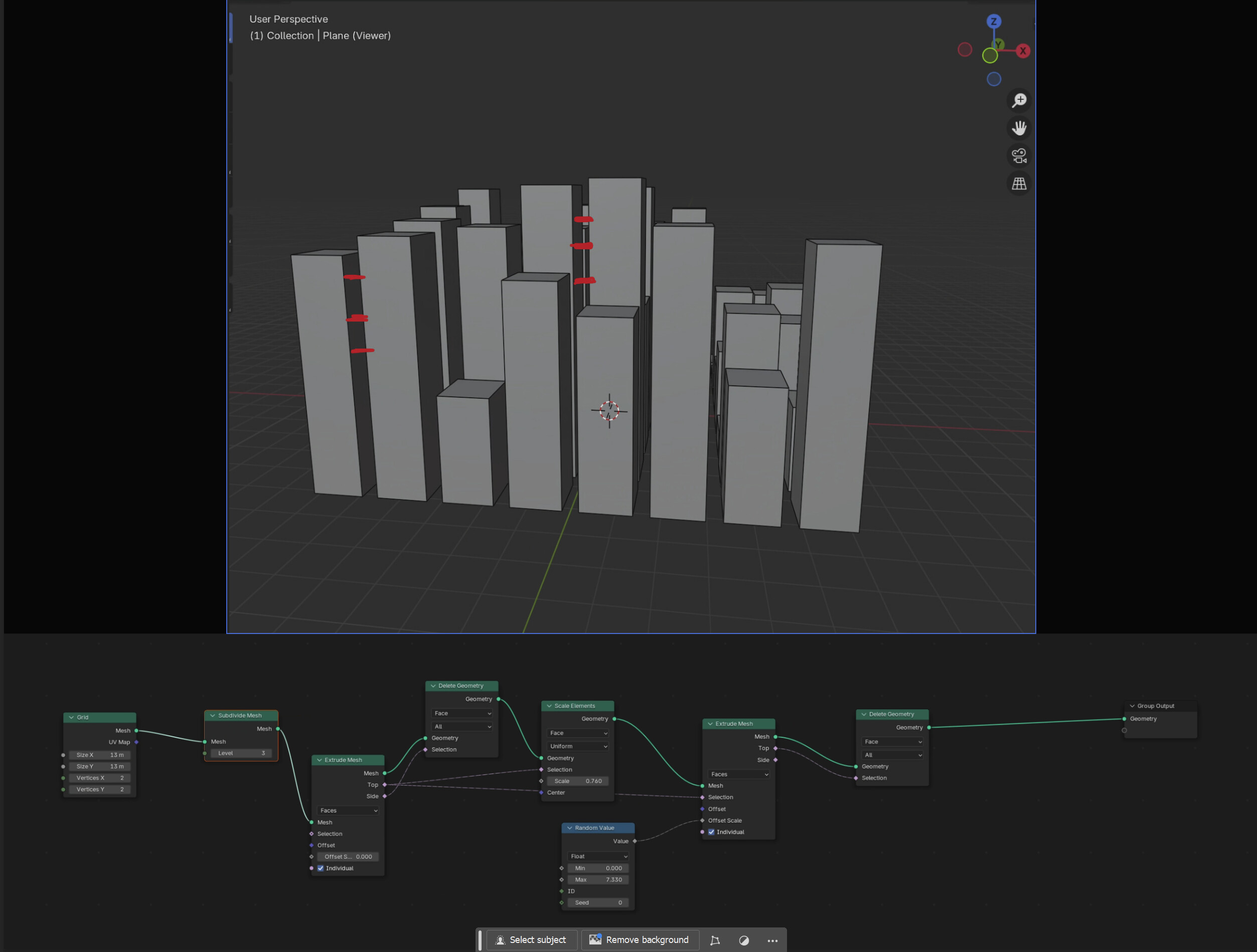Viewport: 1257px width, 952px height.
Task: Click the 'Plane (Viewer)' collection label
Action: coord(357,35)
